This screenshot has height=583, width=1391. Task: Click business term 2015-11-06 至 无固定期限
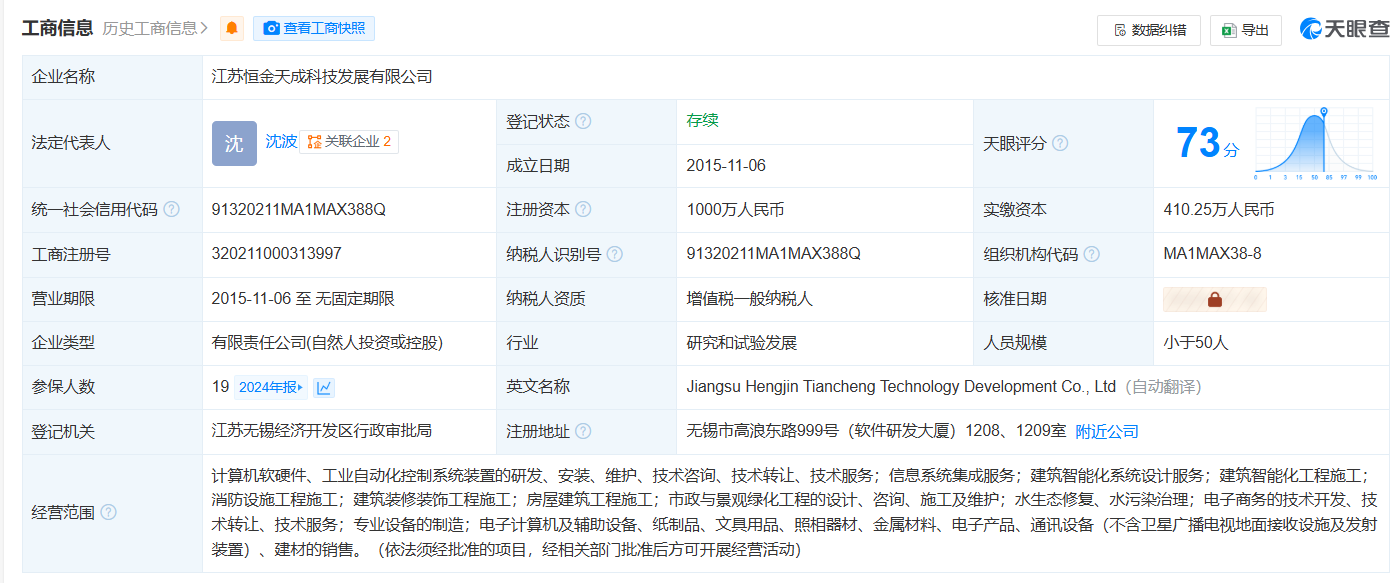pos(303,299)
